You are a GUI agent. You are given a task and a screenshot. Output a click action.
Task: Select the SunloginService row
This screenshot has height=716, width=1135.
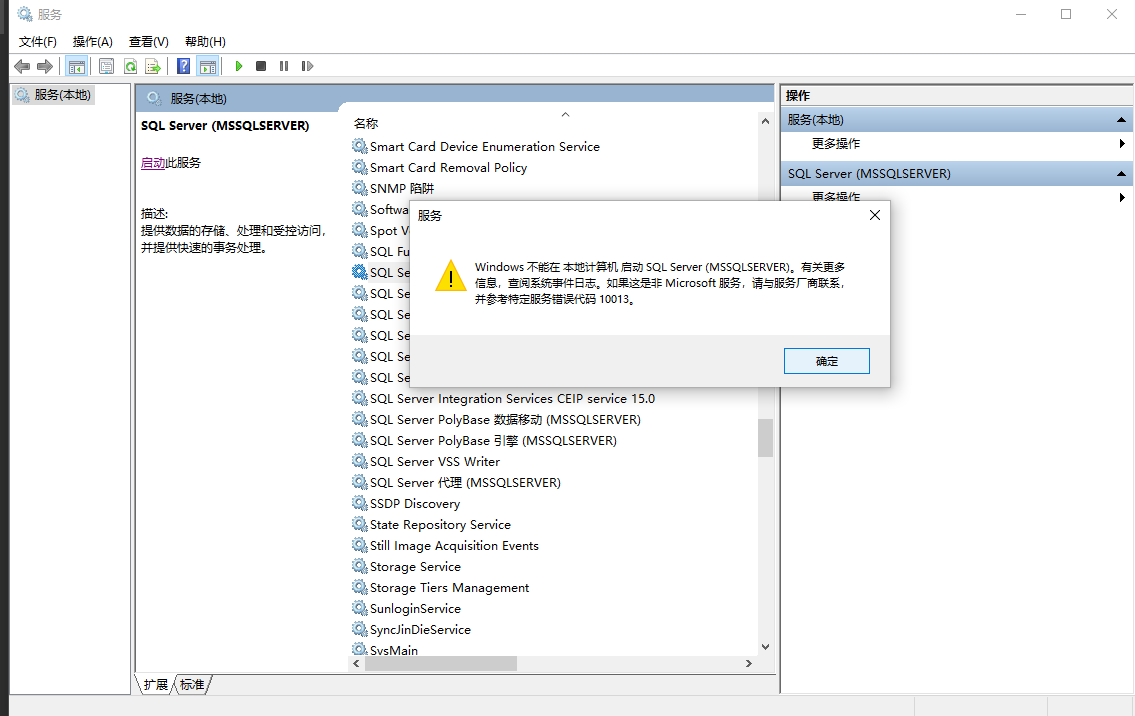pos(406,608)
